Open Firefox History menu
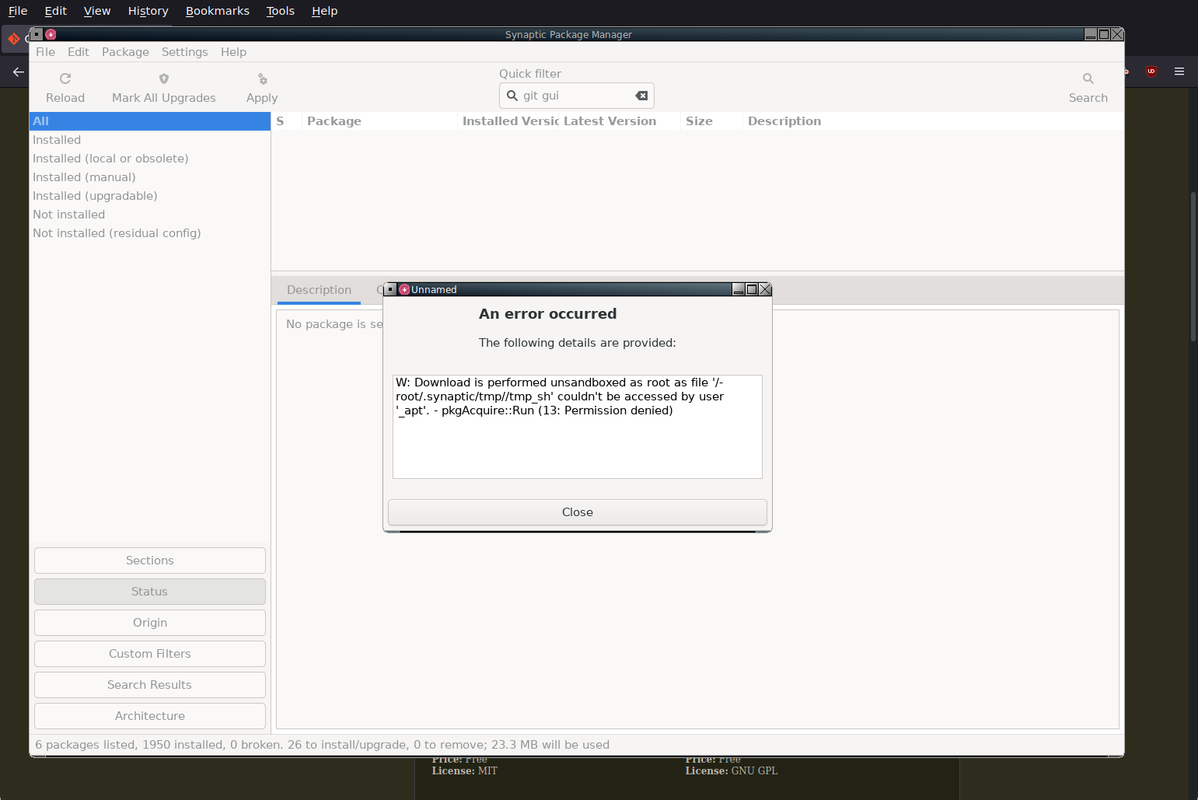Viewport: 1198px width, 800px height. [x=147, y=11]
